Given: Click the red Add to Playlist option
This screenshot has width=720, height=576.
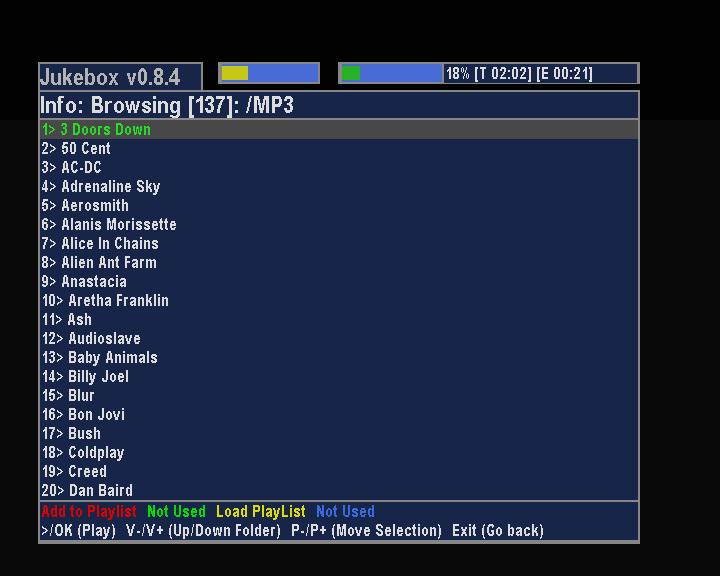Looking at the screenshot, I should point(89,511).
